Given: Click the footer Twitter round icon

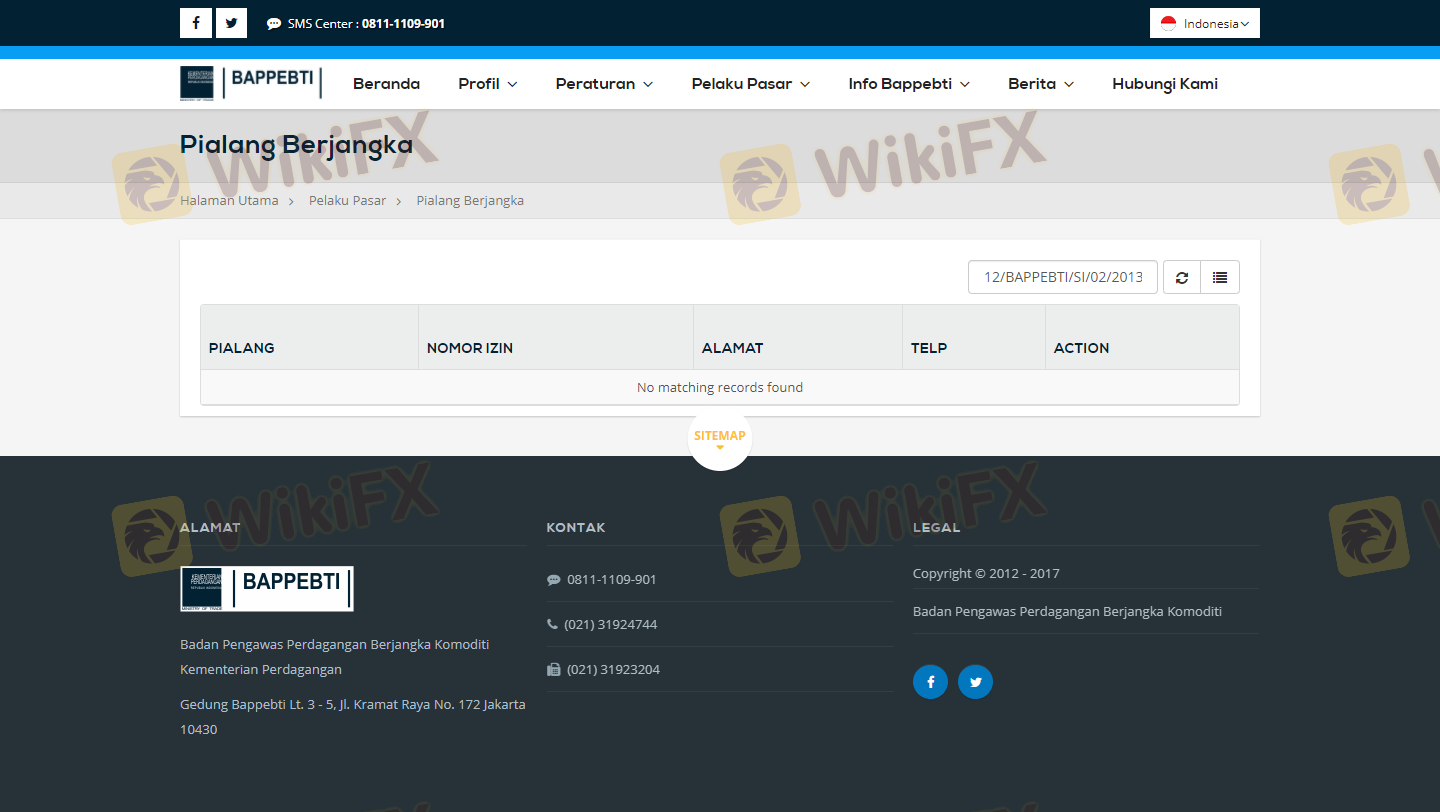Looking at the screenshot, I should coord(975,682).
